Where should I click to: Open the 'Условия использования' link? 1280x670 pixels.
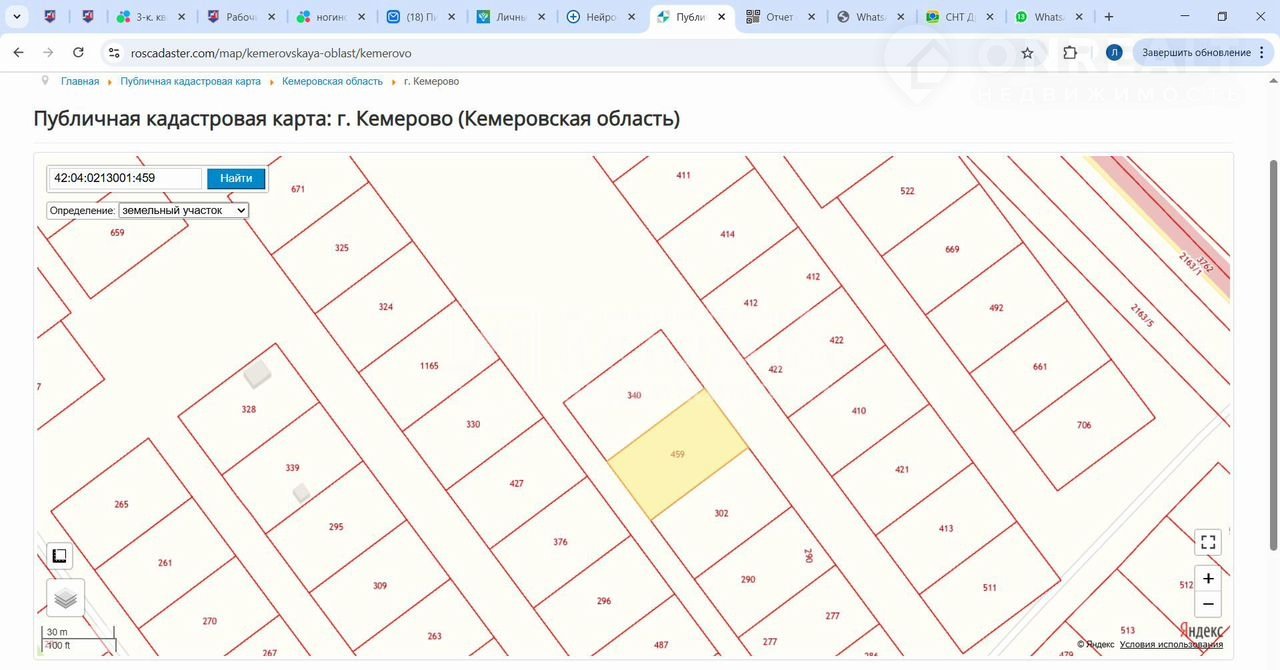[x=1171, y=644]
